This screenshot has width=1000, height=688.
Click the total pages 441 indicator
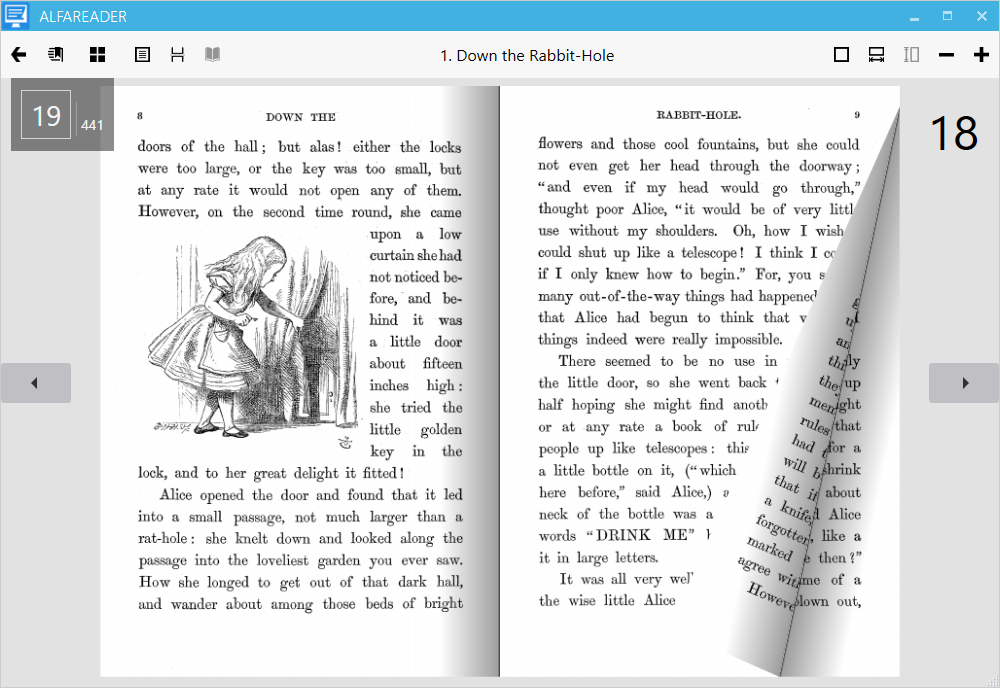(92, 125)
